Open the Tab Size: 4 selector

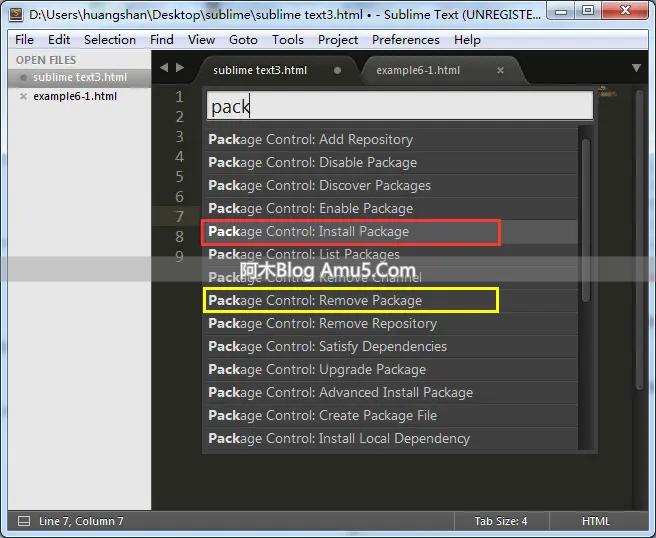click(x=501, y=521)
